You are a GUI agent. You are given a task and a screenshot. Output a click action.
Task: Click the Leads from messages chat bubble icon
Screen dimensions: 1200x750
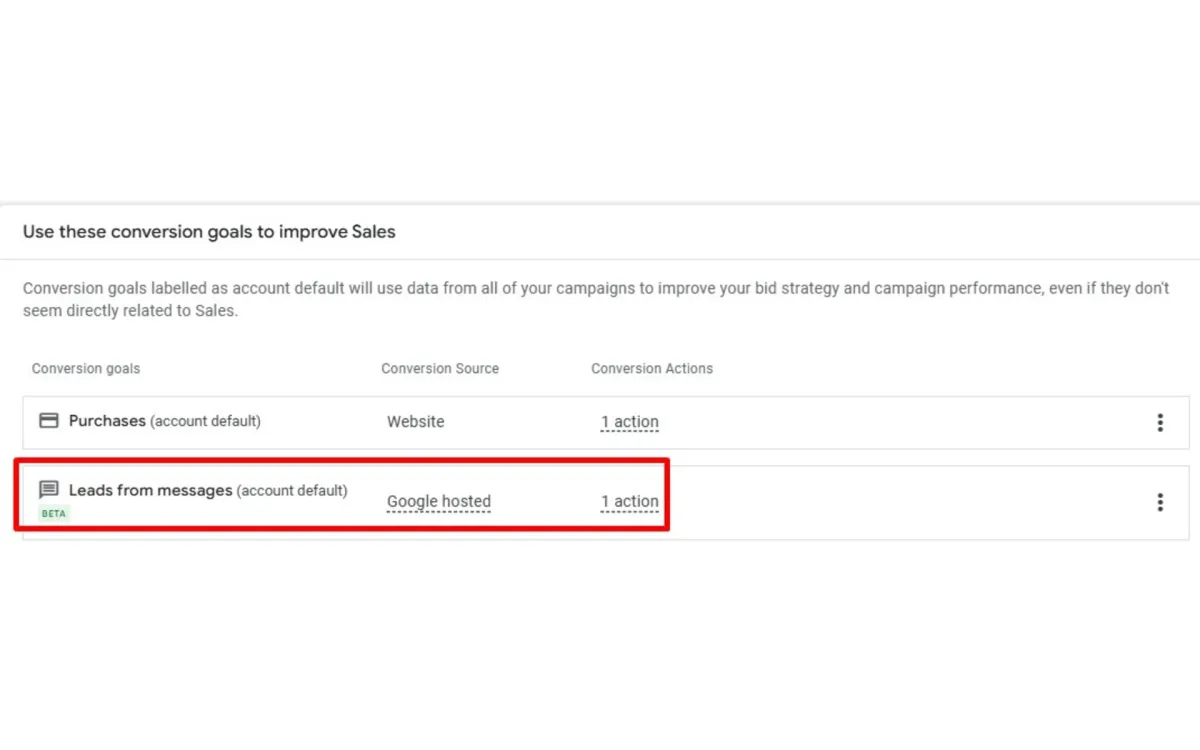click(x=48, y=490)
